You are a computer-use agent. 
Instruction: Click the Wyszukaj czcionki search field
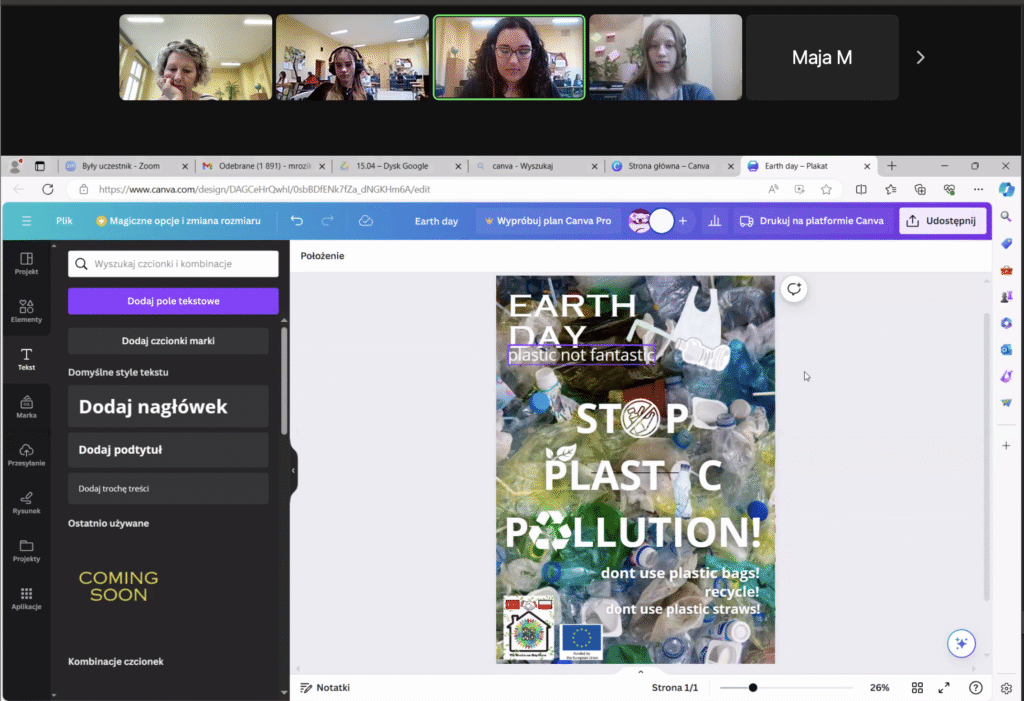point(173,264)
